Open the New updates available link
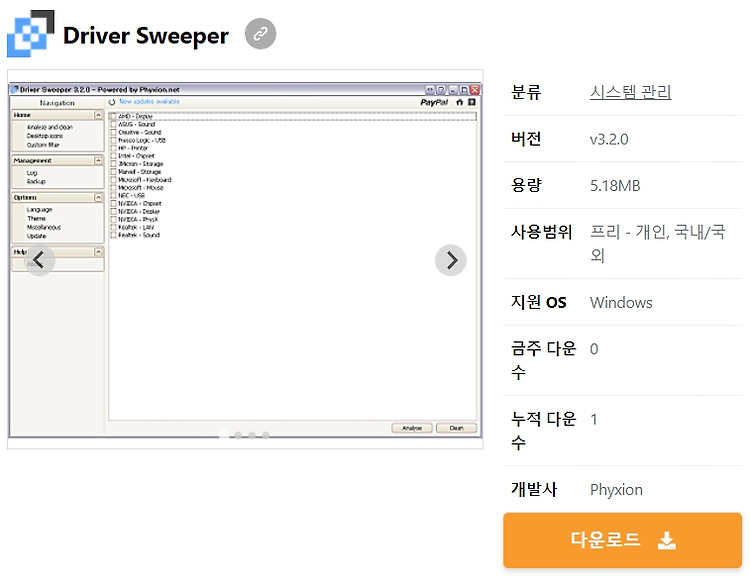This screenshot has width=750, height=582. coord(149,101)
